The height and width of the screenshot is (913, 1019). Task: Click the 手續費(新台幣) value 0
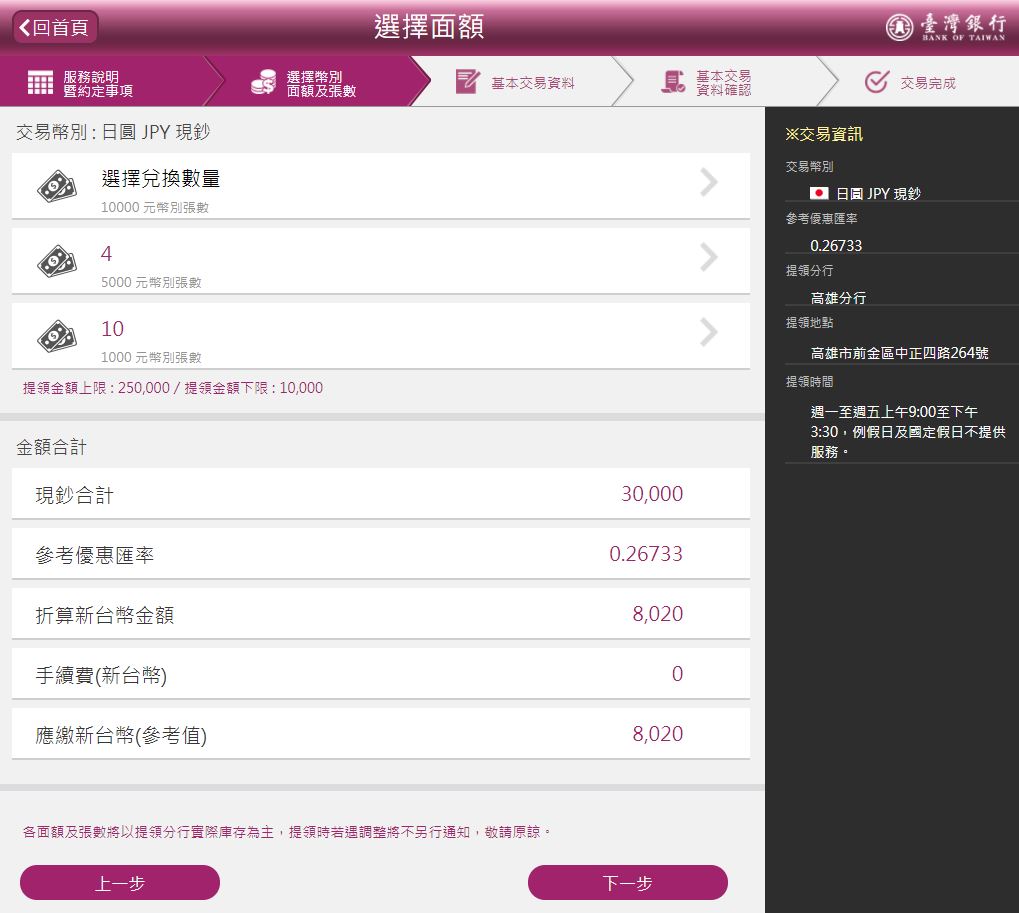click(677, 674)
